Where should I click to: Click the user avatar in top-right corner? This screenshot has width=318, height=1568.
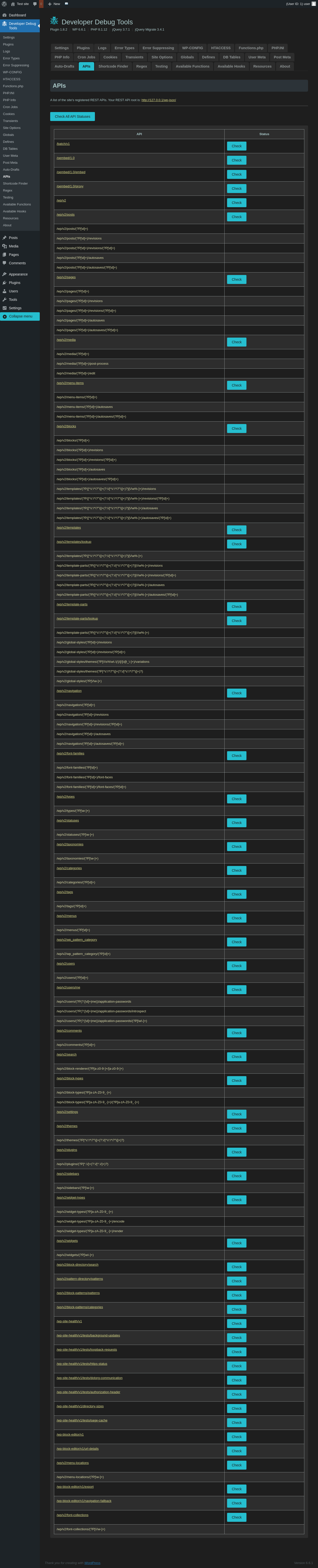click(x=314, y=4)
